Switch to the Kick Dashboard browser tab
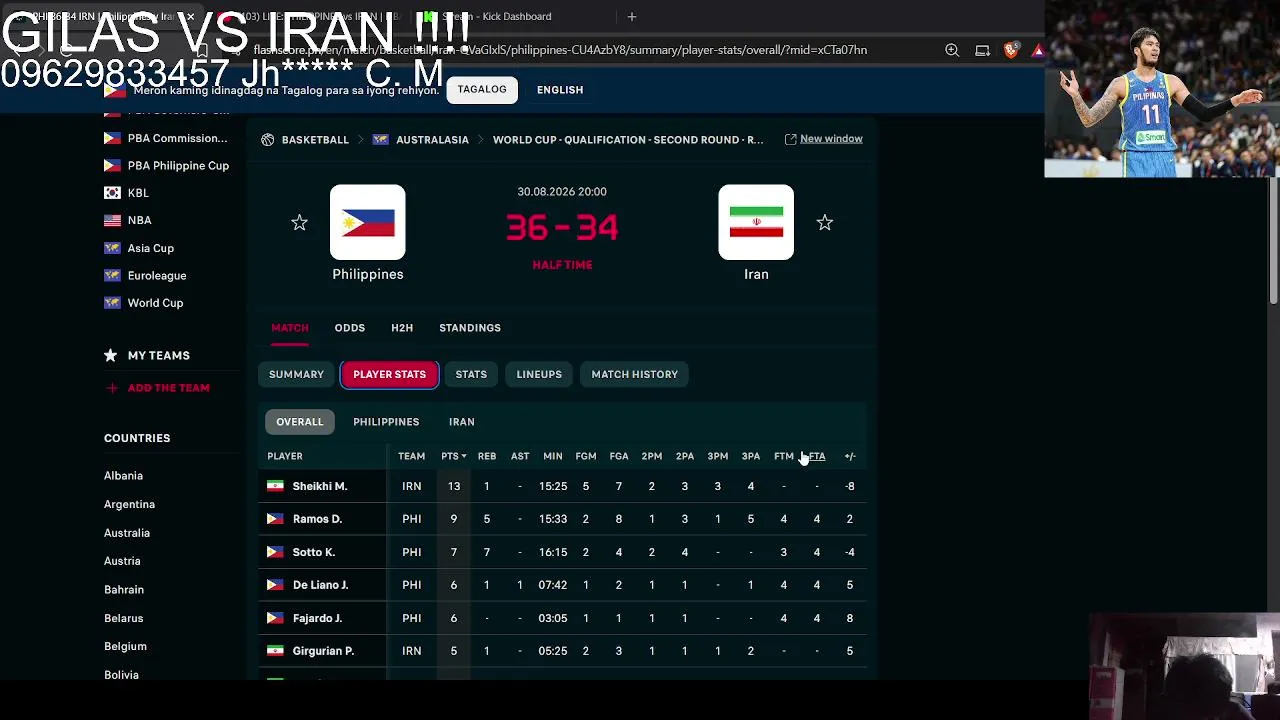 496,16
